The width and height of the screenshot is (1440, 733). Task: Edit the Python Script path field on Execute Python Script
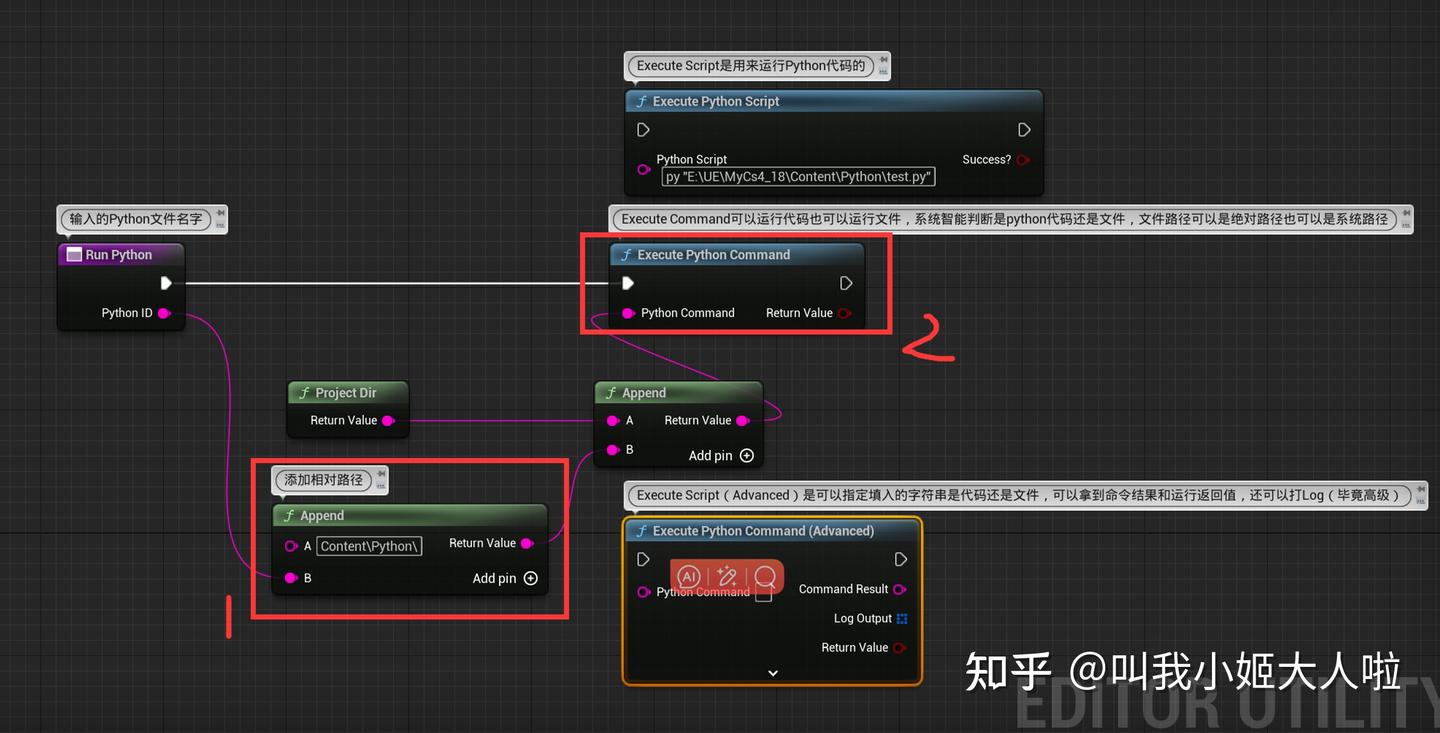pyautogui.click(x=797, y=176)
